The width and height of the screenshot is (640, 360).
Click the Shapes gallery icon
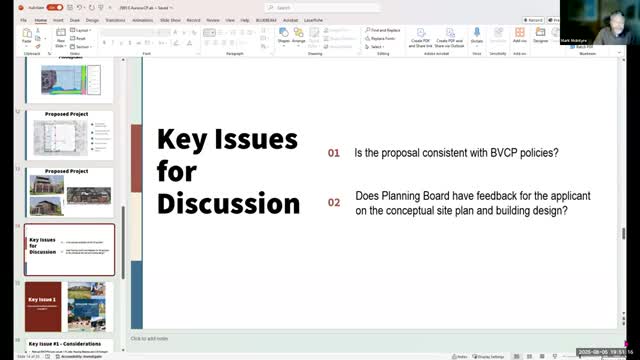(x=284, y=32)
